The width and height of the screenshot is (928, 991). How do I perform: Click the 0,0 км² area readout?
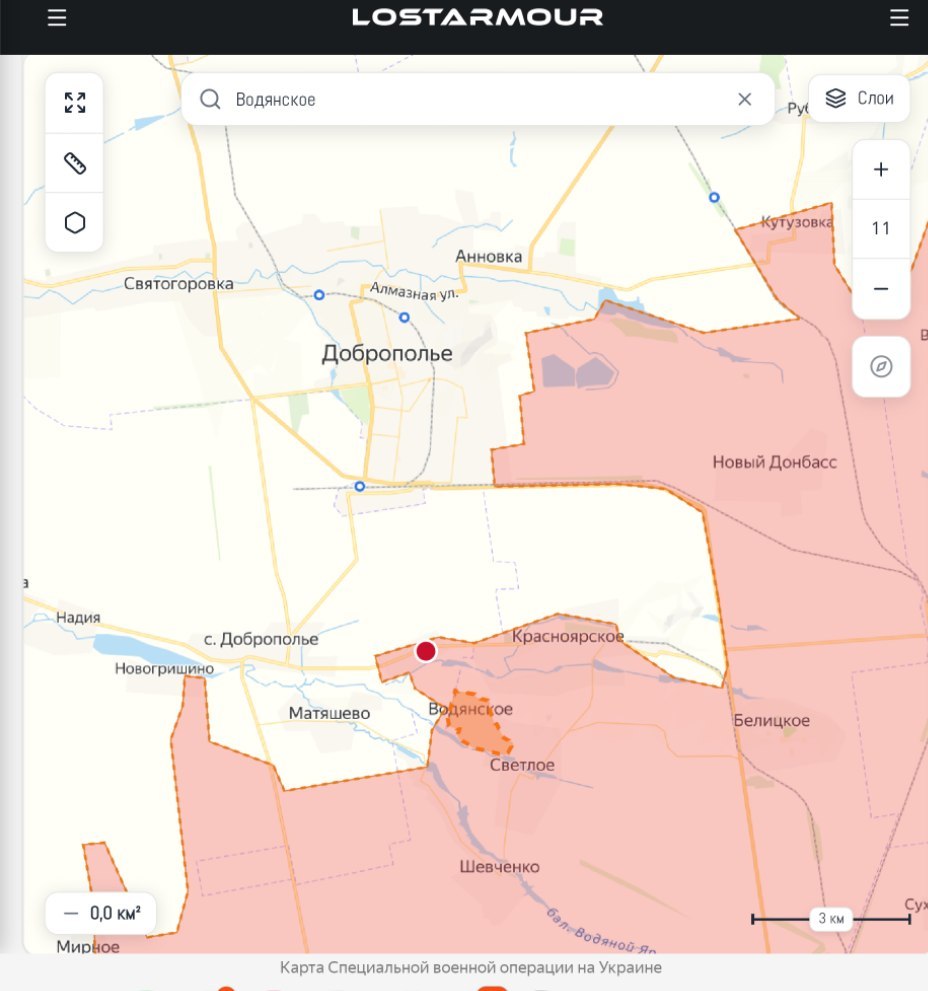(101, 913)
